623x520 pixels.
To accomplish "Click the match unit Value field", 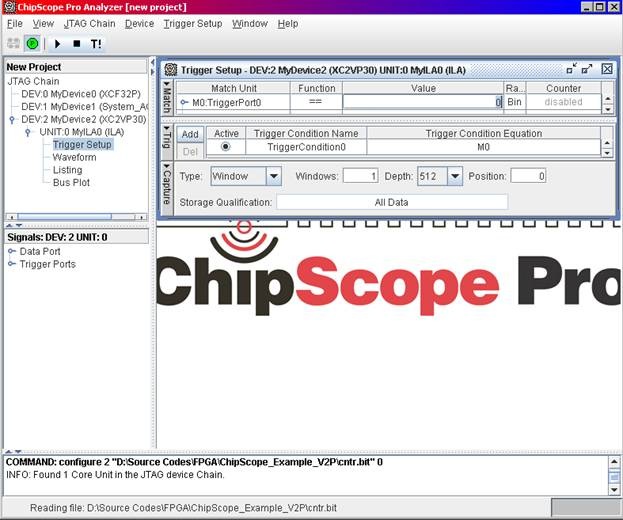I will click(423, 102).
